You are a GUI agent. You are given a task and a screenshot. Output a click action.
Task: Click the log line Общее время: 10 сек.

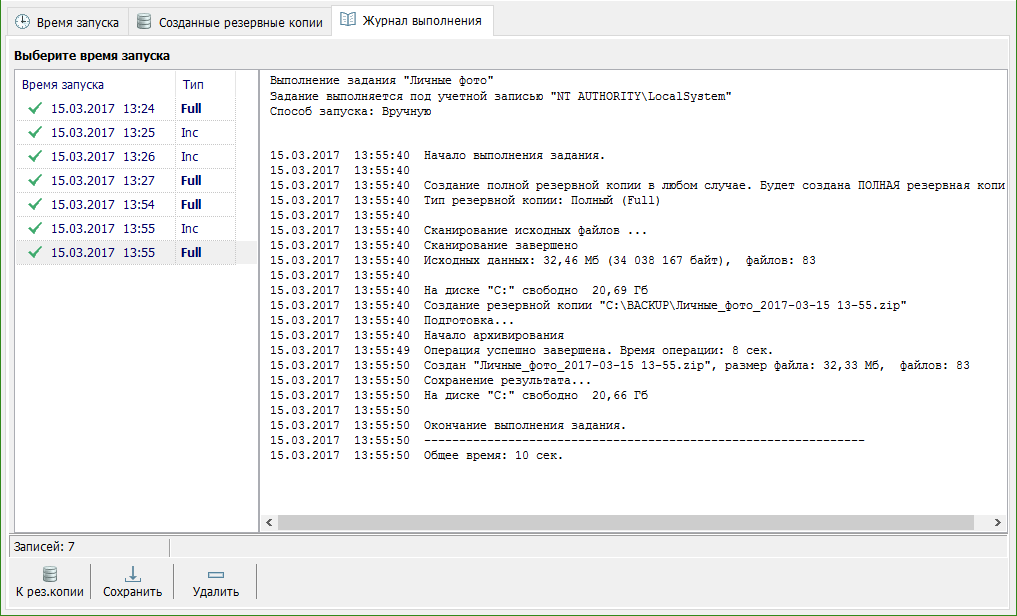pyautogui.click(x=494, y=456)
